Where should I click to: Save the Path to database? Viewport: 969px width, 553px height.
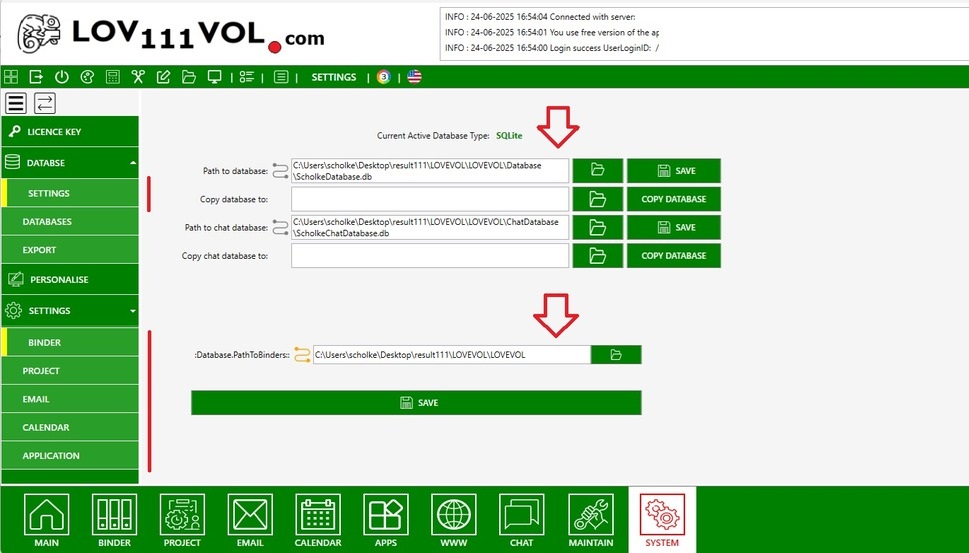674,171
